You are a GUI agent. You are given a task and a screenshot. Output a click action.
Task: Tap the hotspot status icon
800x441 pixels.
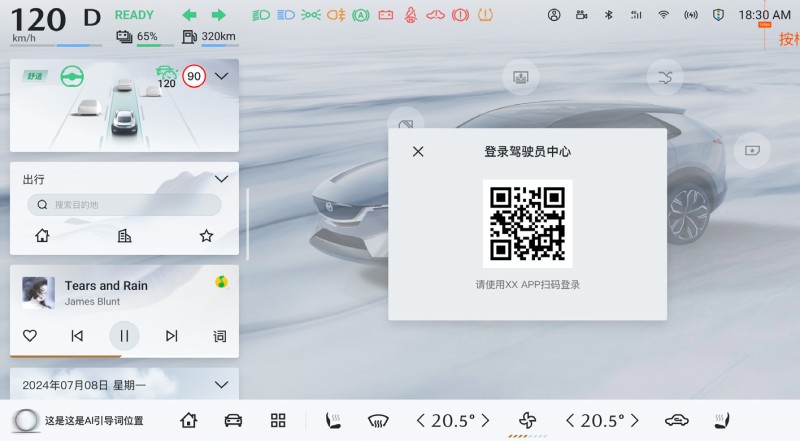coord(691,15)
